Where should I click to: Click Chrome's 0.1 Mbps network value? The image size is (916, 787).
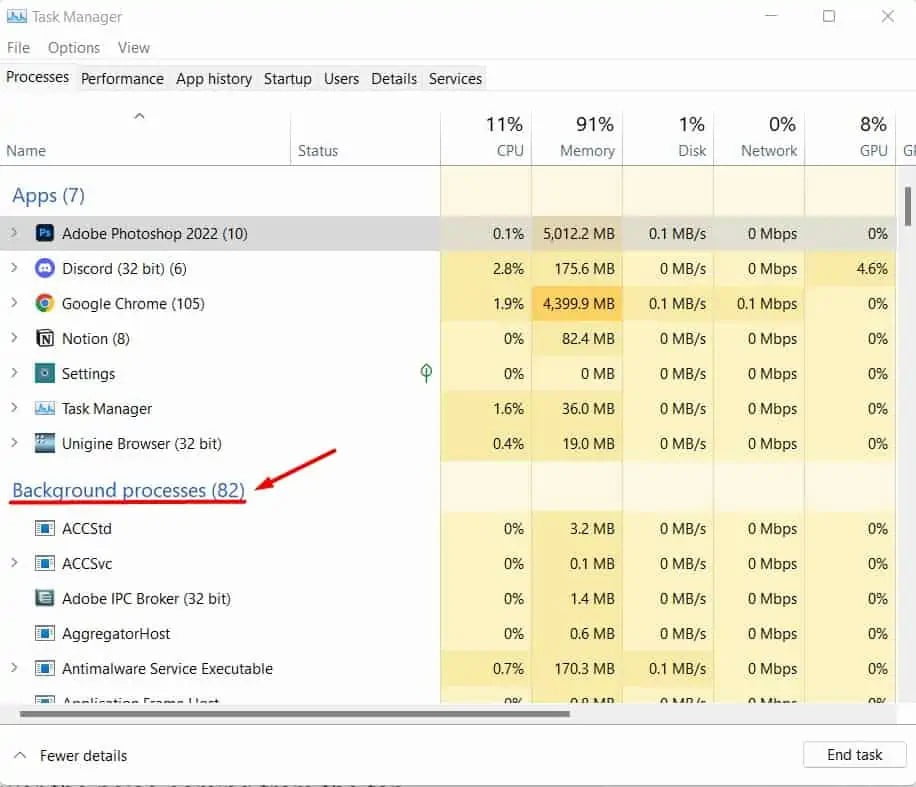(x=766, y=304)
